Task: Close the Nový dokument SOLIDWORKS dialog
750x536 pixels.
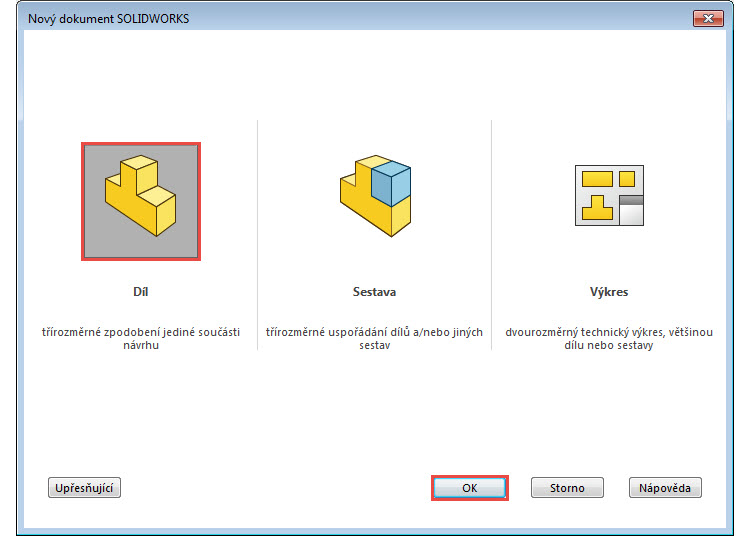Action: click(x=707, y=19)
